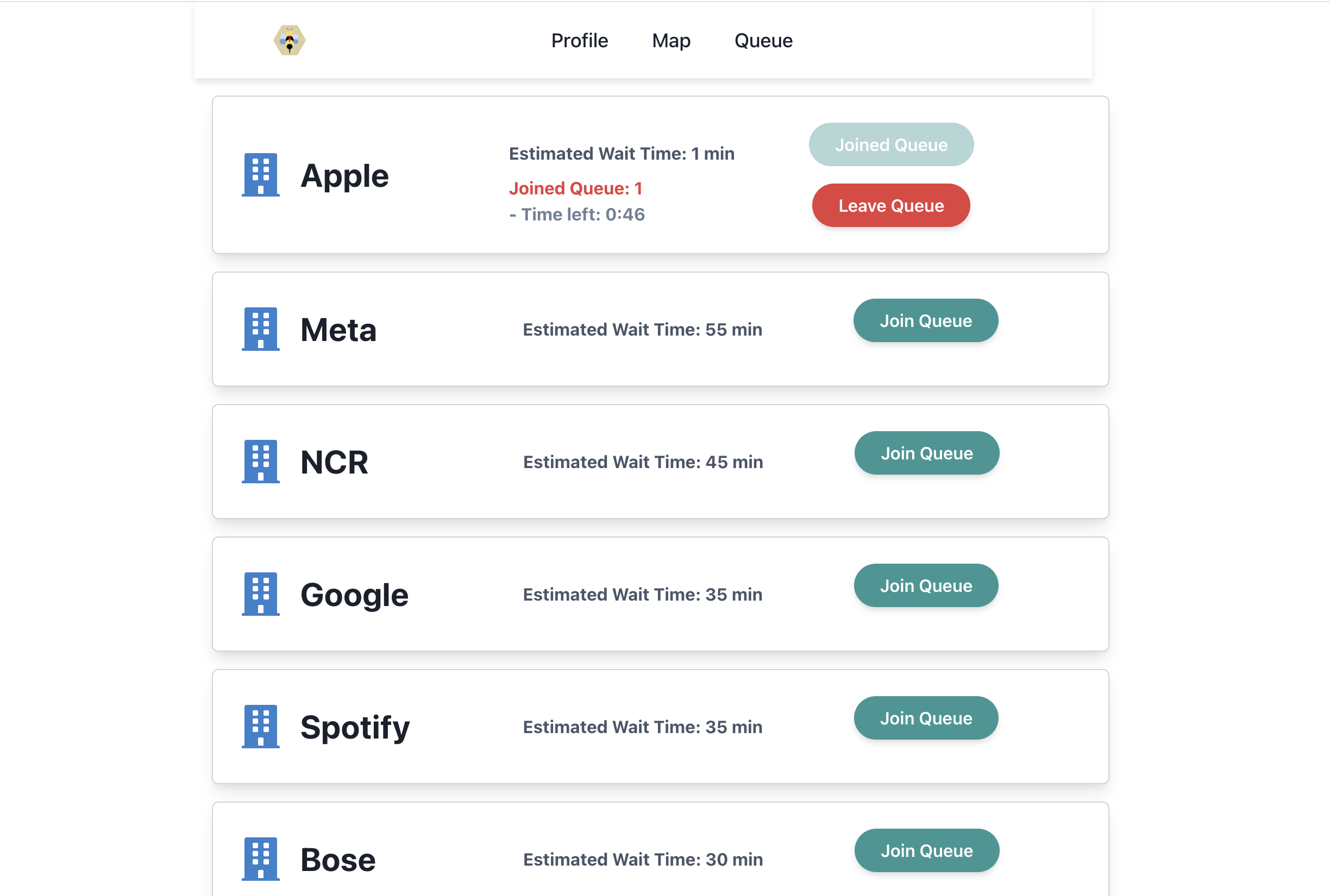Screen dimensions: 1330x896
Task: Click the Apple company name
Action: [344, 175]
